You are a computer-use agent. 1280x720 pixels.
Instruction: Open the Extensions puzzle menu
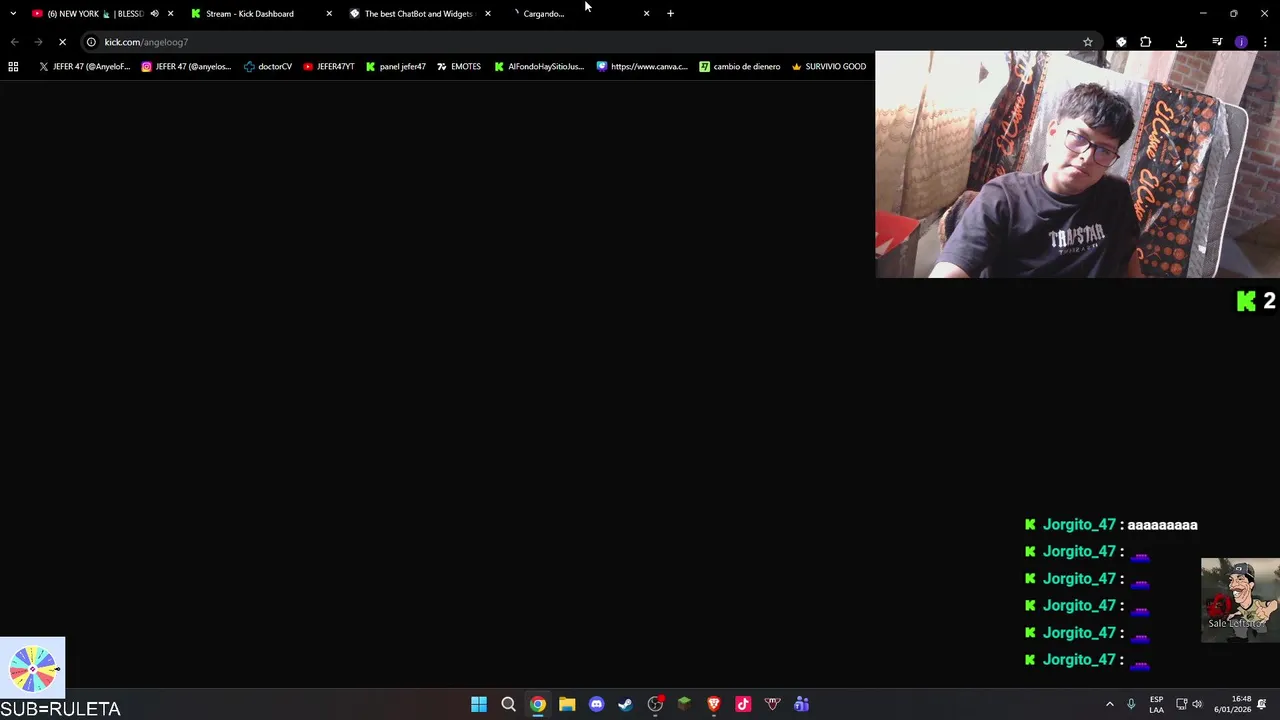[1145, 42]
